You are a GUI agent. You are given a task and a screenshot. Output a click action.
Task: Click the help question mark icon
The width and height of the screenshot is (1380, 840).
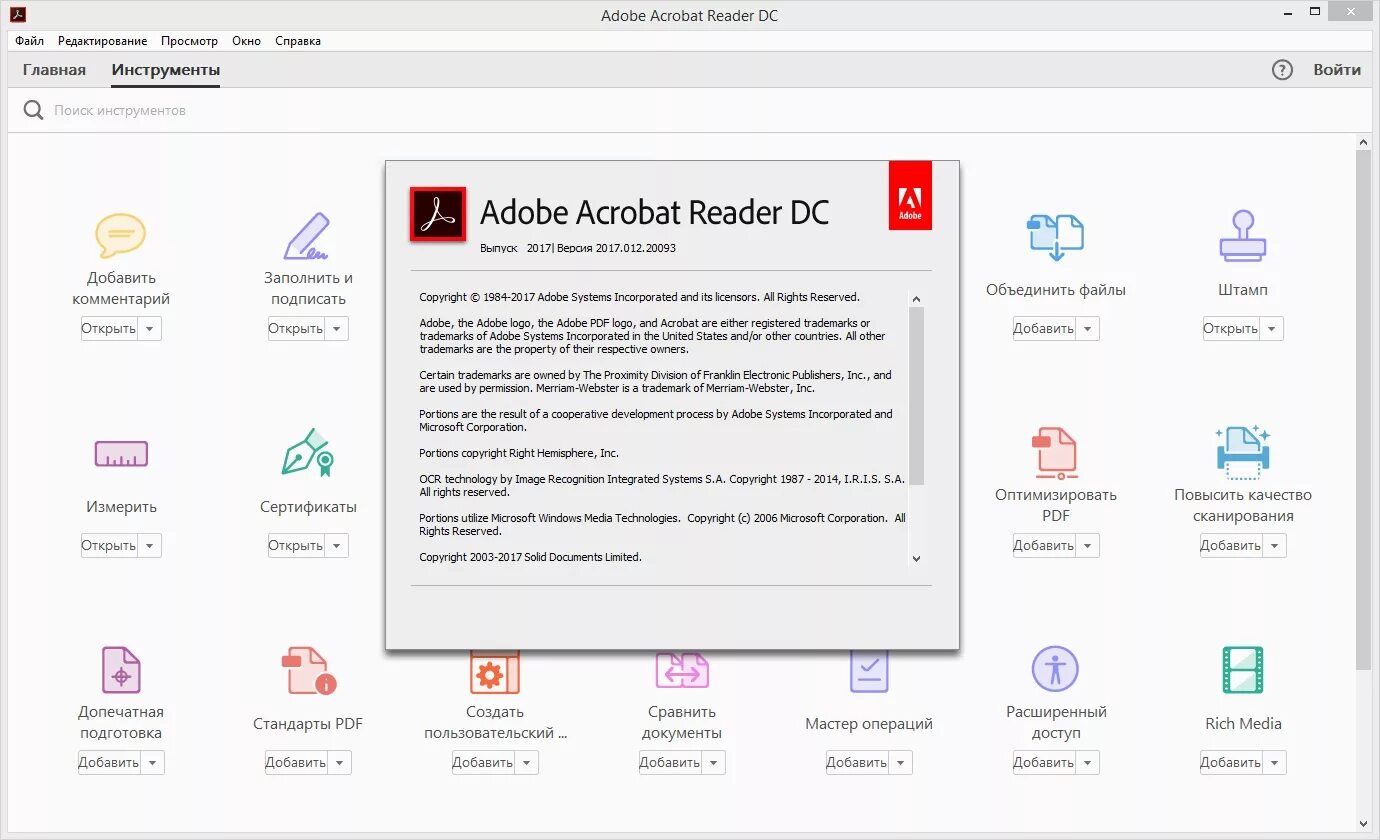pyautogui.click(x=1282, y=70)
